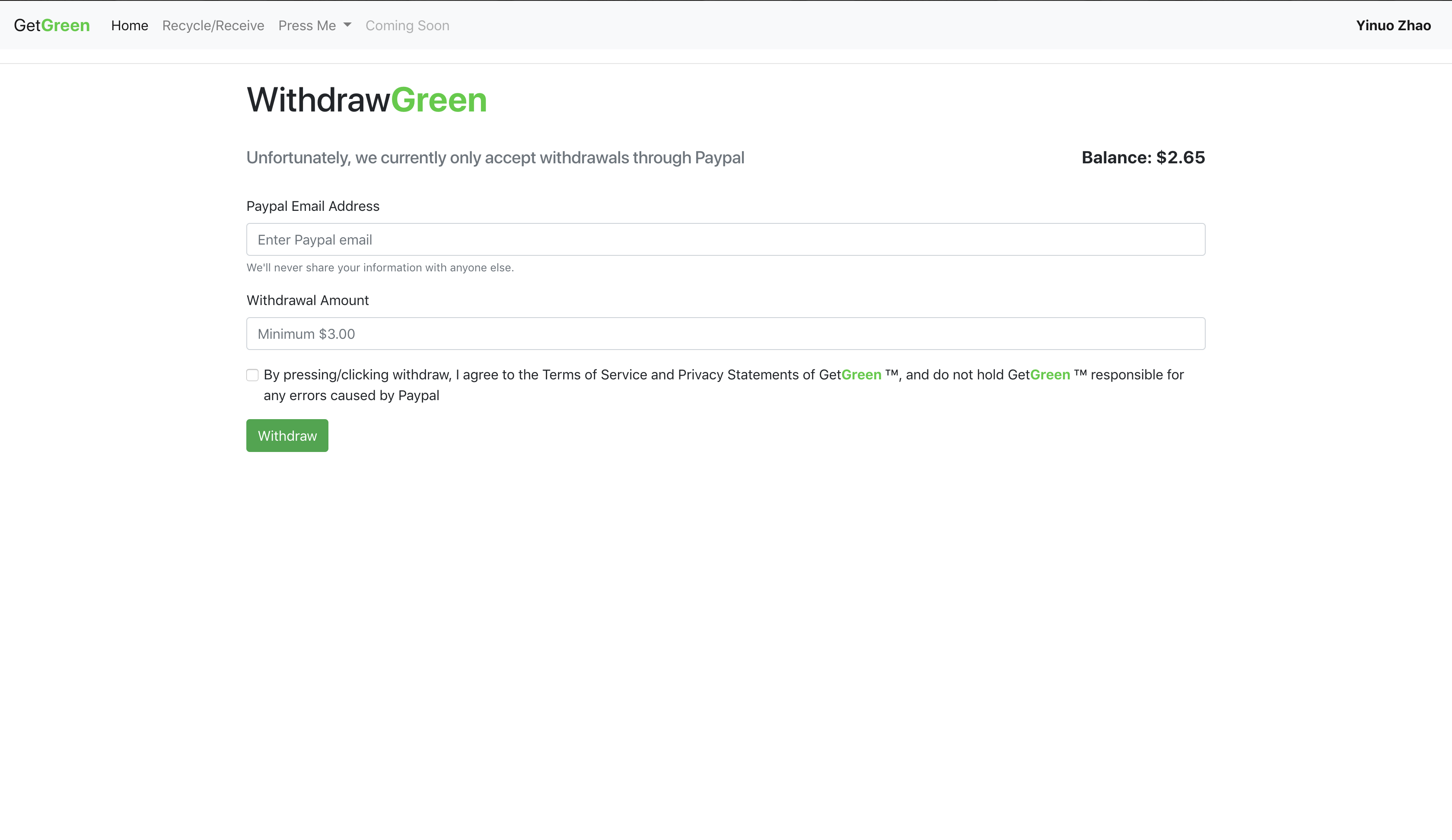
Task: Click first green GetGreen word in agreement
Action: (861, 375)
